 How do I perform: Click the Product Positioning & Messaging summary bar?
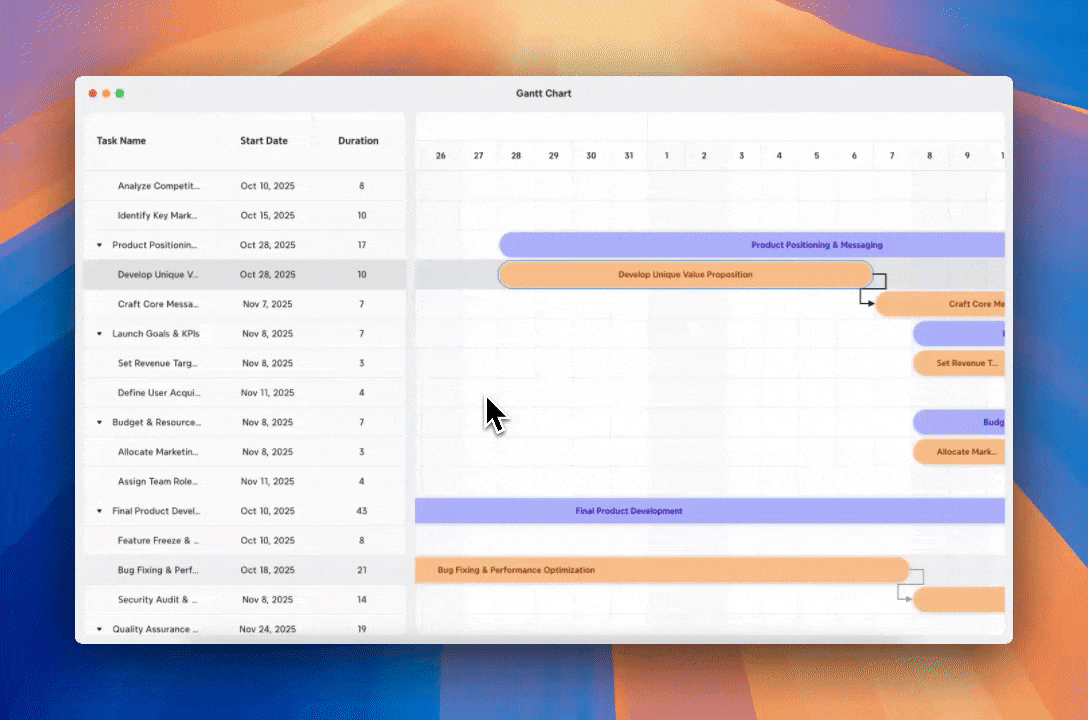pos(752,245)
